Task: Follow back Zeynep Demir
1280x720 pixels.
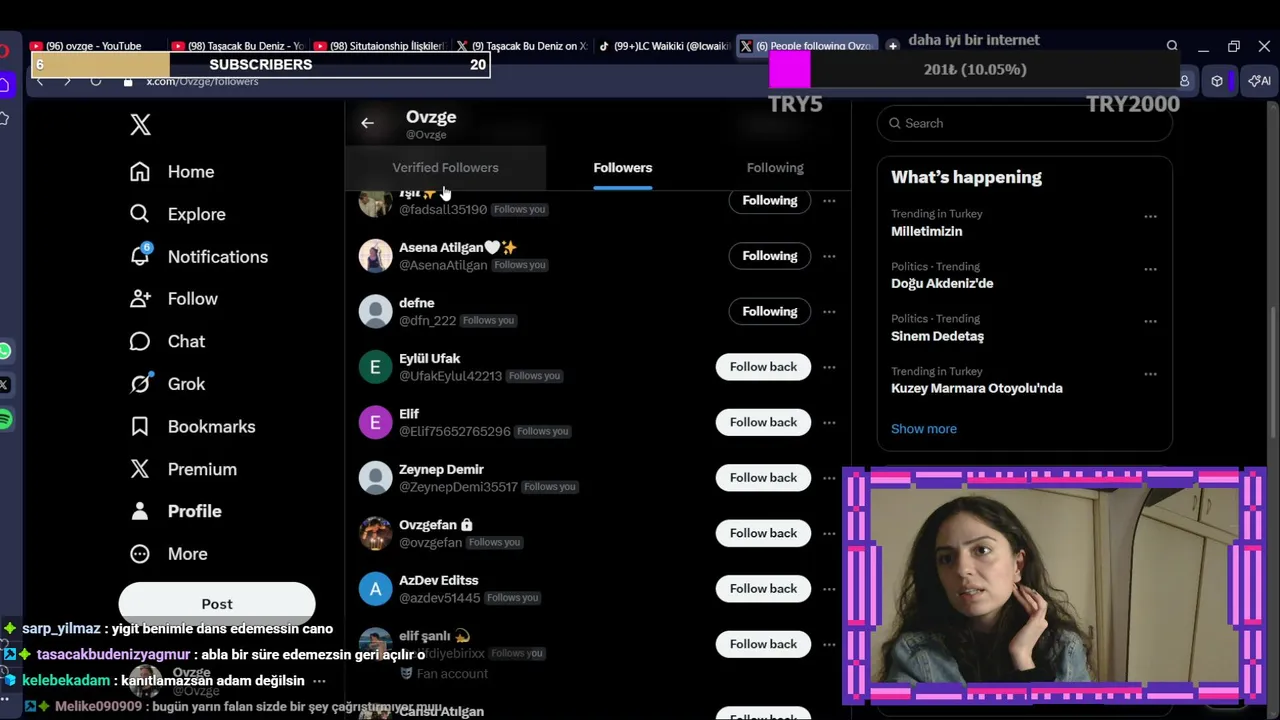Action: point(763,478)
